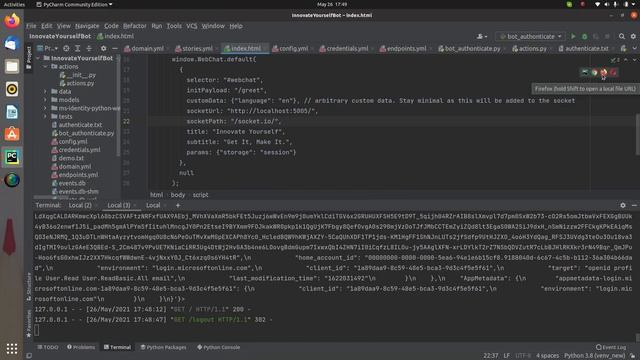The height and width of the screenshot is (360, 640).
Task: Open the Refactor menu
Action: tap(135, 26)
